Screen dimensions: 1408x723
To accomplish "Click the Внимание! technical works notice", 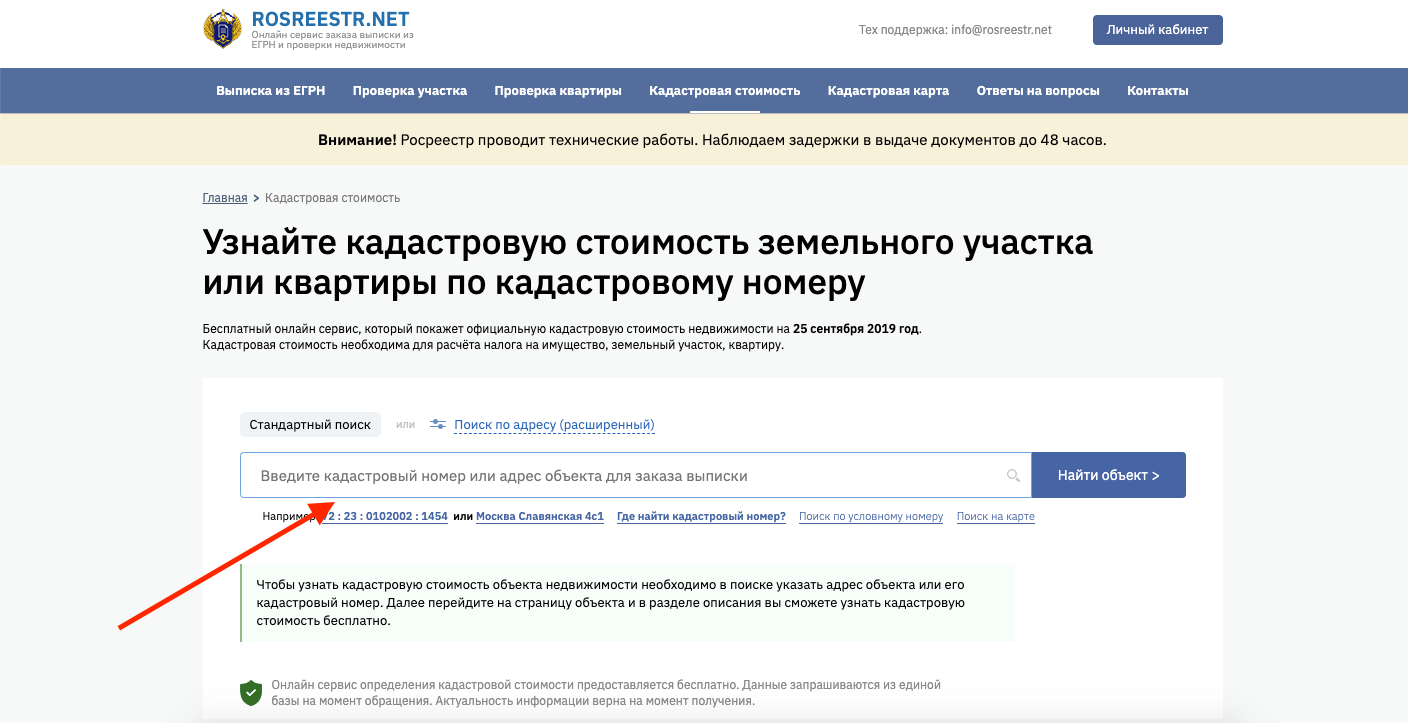I will click(712, 140).
